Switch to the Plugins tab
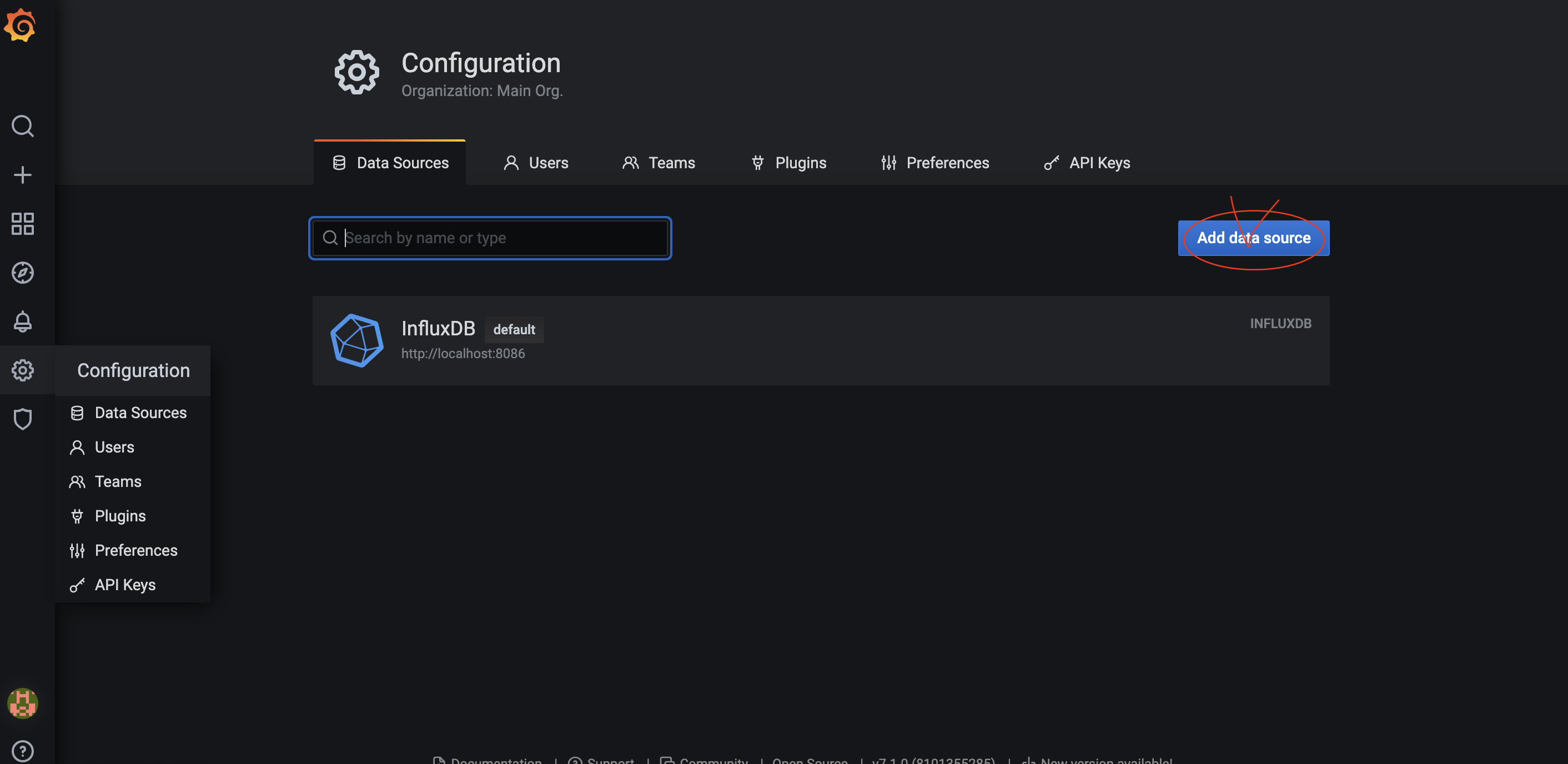Screen dimensions: 1568x764 point(788,163)
